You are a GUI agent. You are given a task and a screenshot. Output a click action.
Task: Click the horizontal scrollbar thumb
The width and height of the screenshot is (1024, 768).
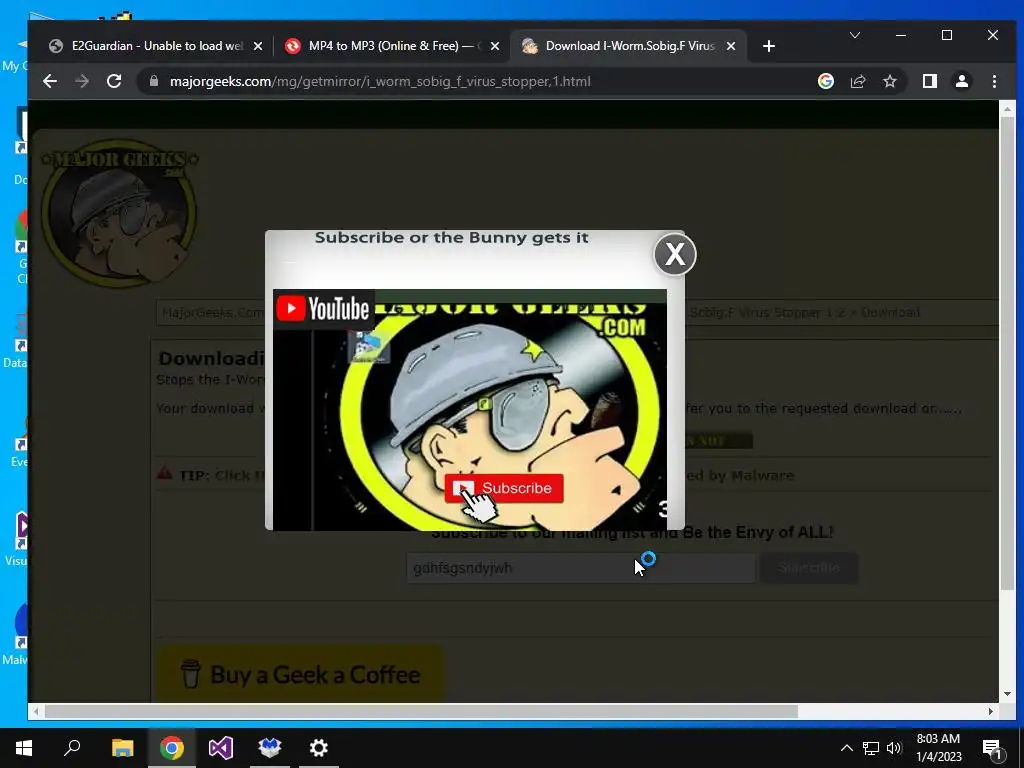click(421, 711)
